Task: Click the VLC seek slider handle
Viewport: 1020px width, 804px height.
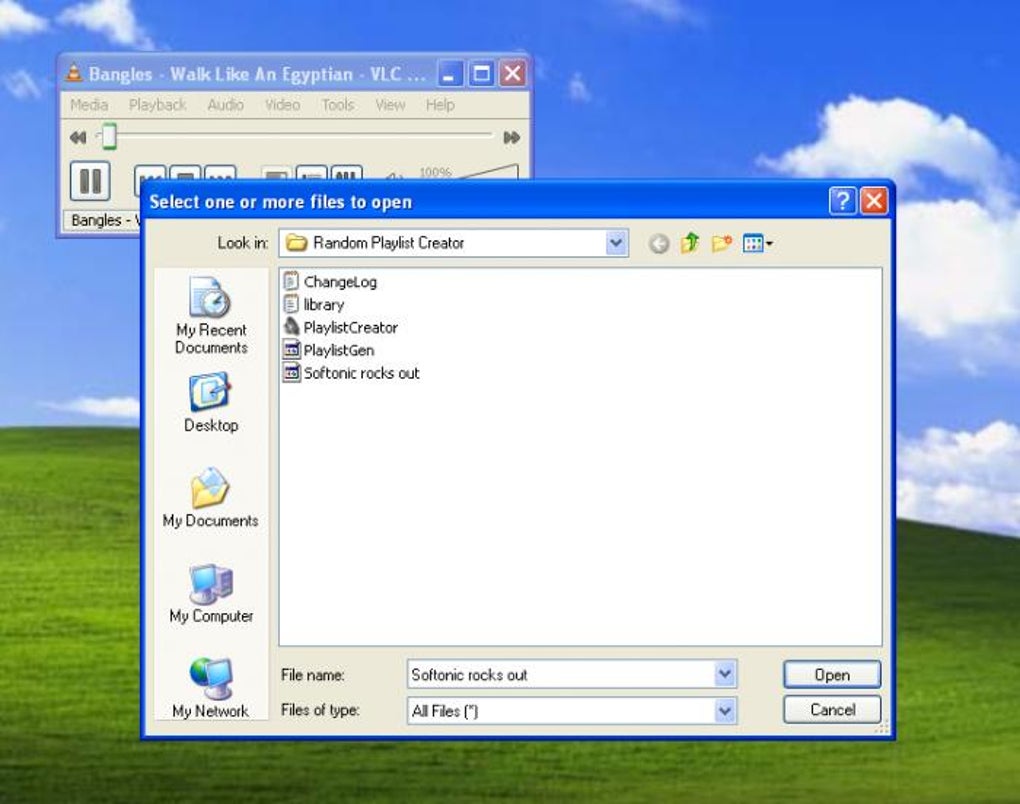Action: tap(109, 136)
